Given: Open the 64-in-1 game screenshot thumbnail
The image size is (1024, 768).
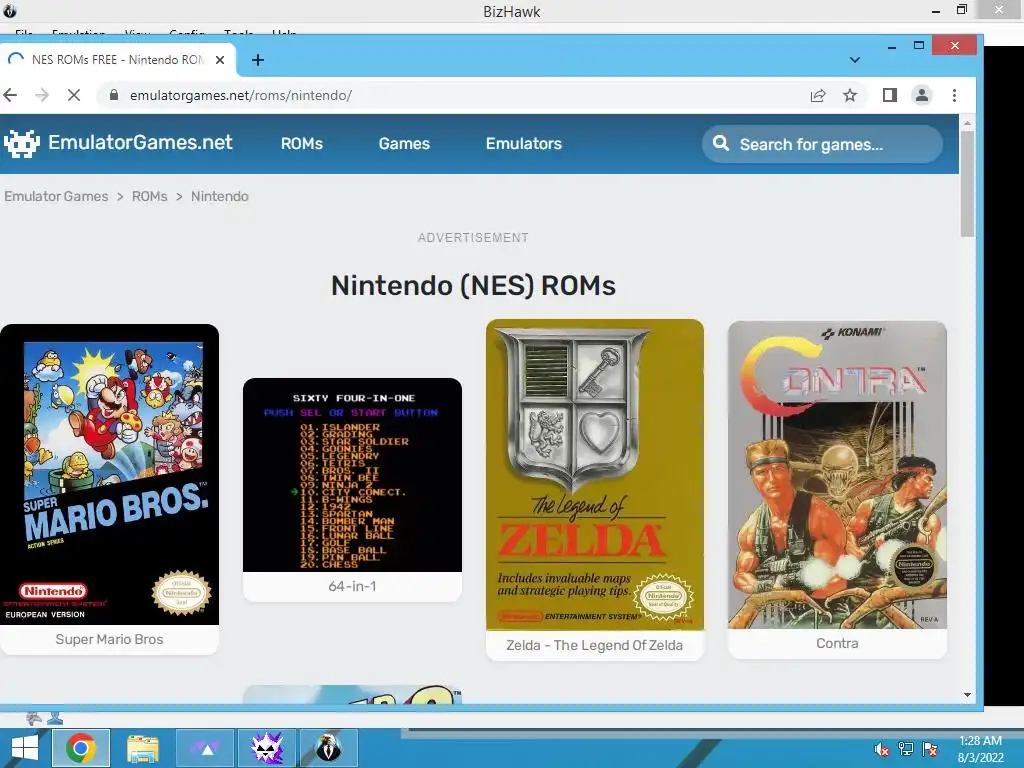Looking at the screenshot, I should click(x=352, y=475).
